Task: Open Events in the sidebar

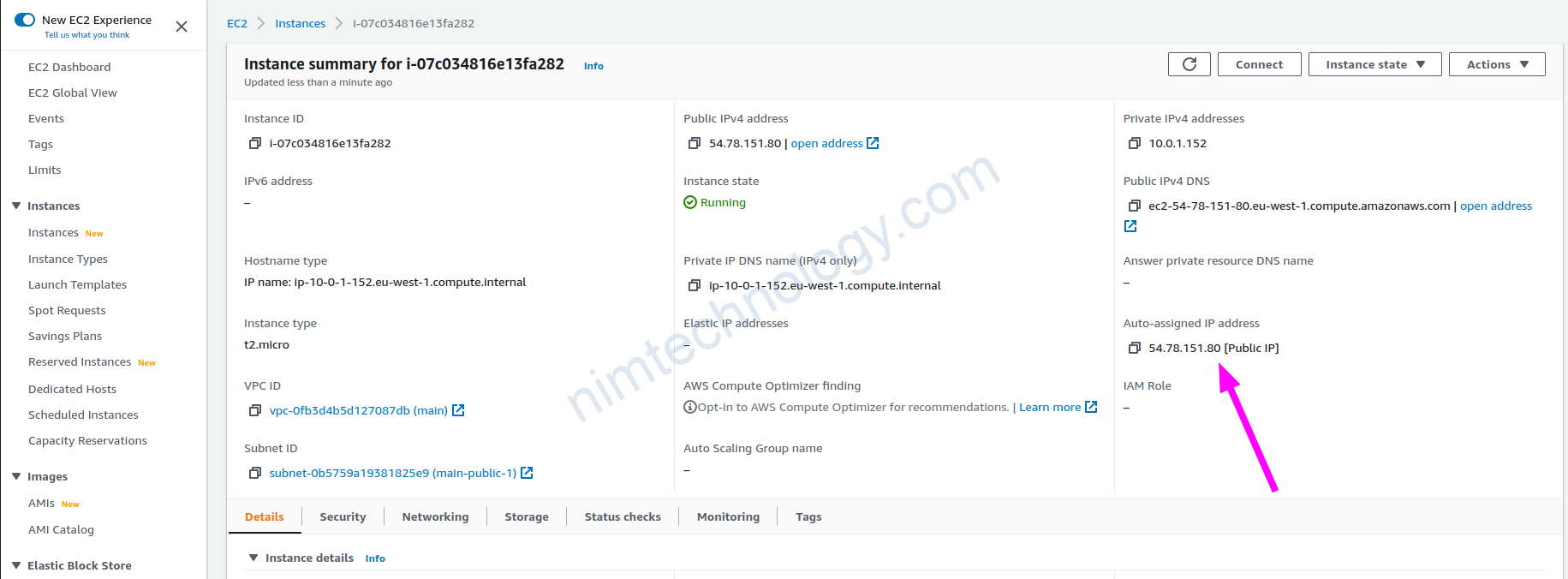Action: tap(46, 118)
